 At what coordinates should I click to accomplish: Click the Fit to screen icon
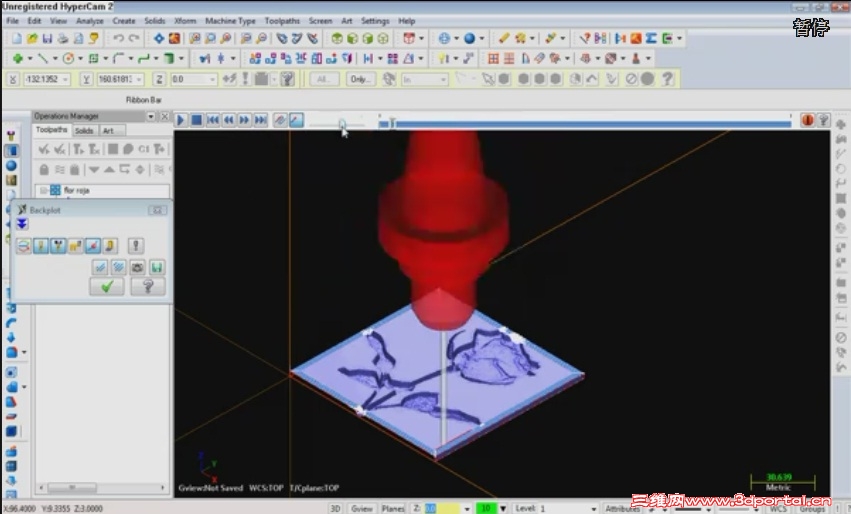click(159, 39)
